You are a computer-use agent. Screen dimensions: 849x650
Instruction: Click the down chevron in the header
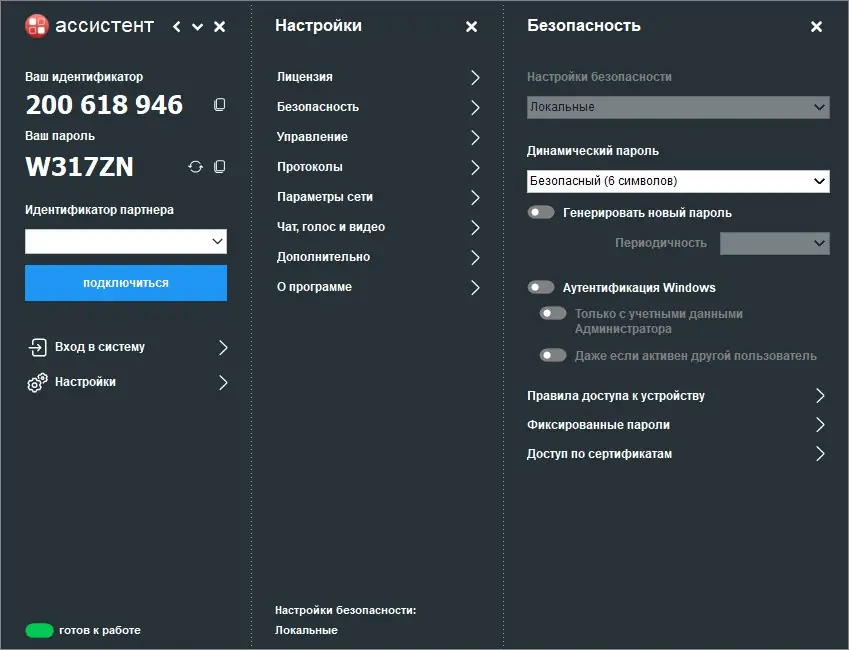pyautogui.click(x=196, y=27)
